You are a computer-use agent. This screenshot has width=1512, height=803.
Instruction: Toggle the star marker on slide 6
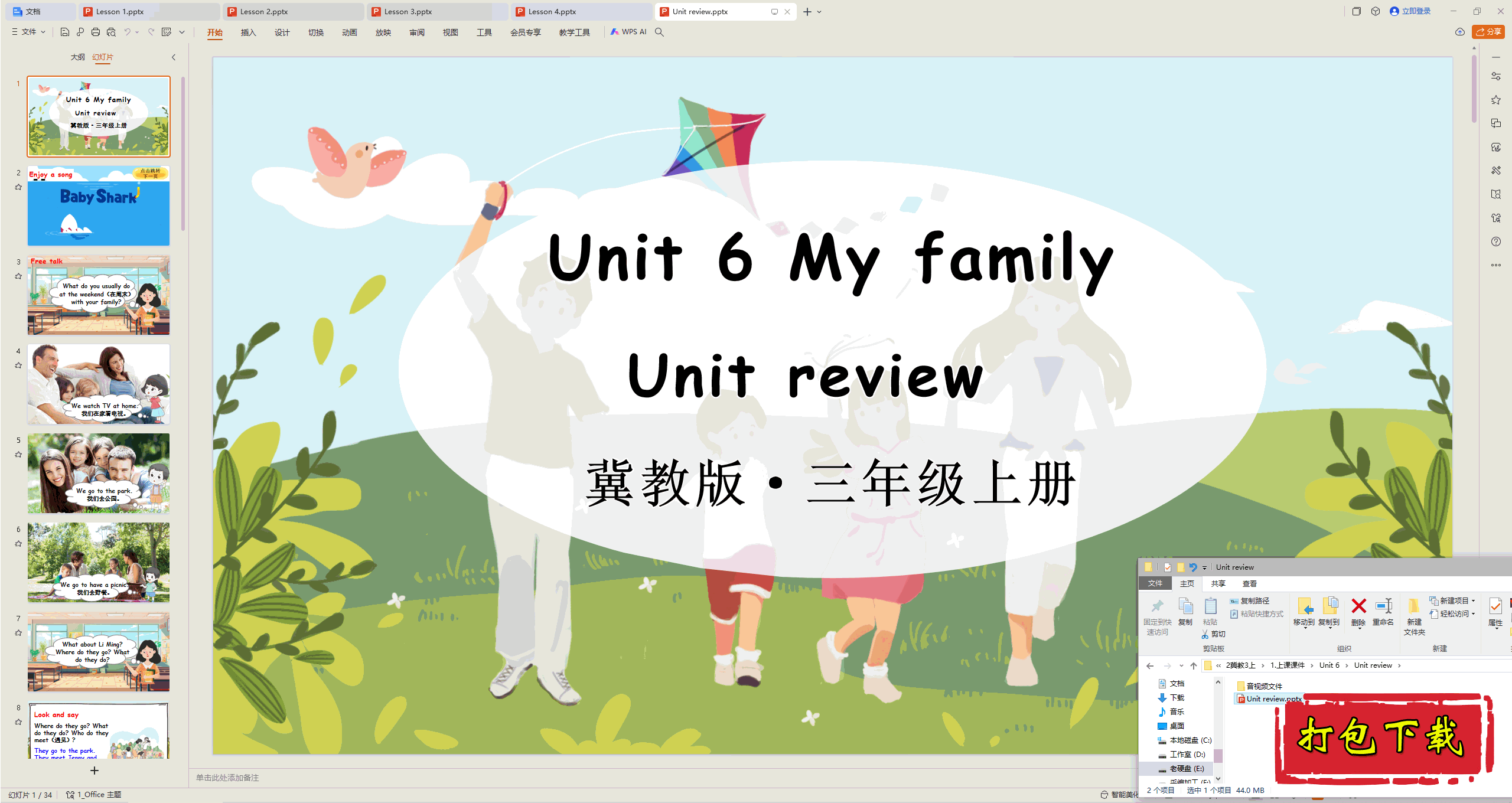[x=18, y=544]
